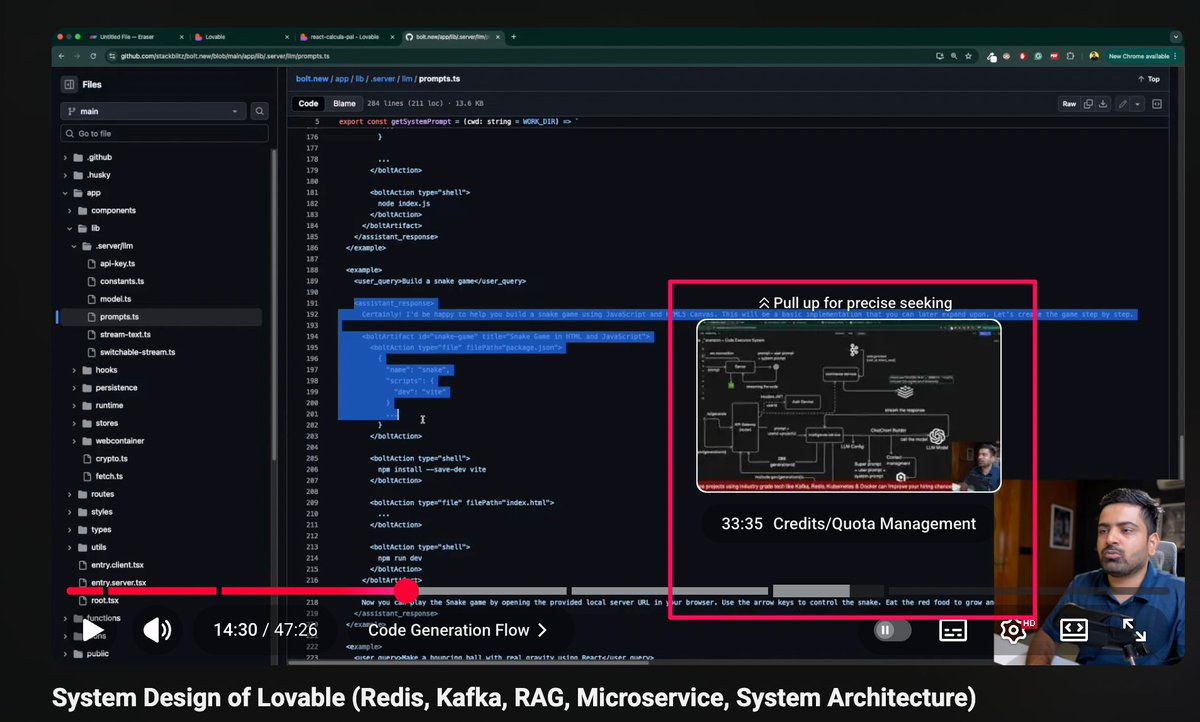Open the bolt.new breadcrumb link
Image resolution: width=1200 pixels, height=722 pixels.
pyautogui.click(x=311, y=78)
